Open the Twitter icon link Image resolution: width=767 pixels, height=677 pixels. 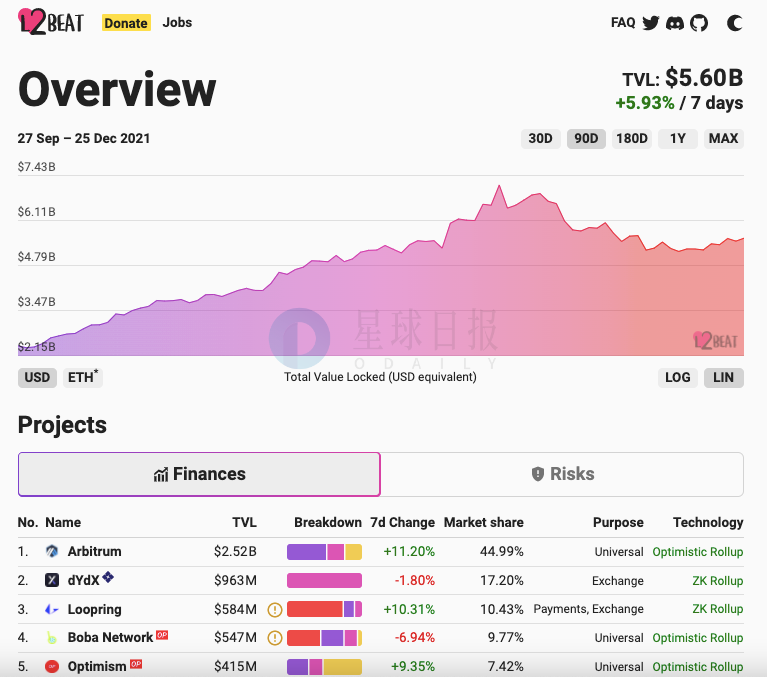click(x=651, y=23)
